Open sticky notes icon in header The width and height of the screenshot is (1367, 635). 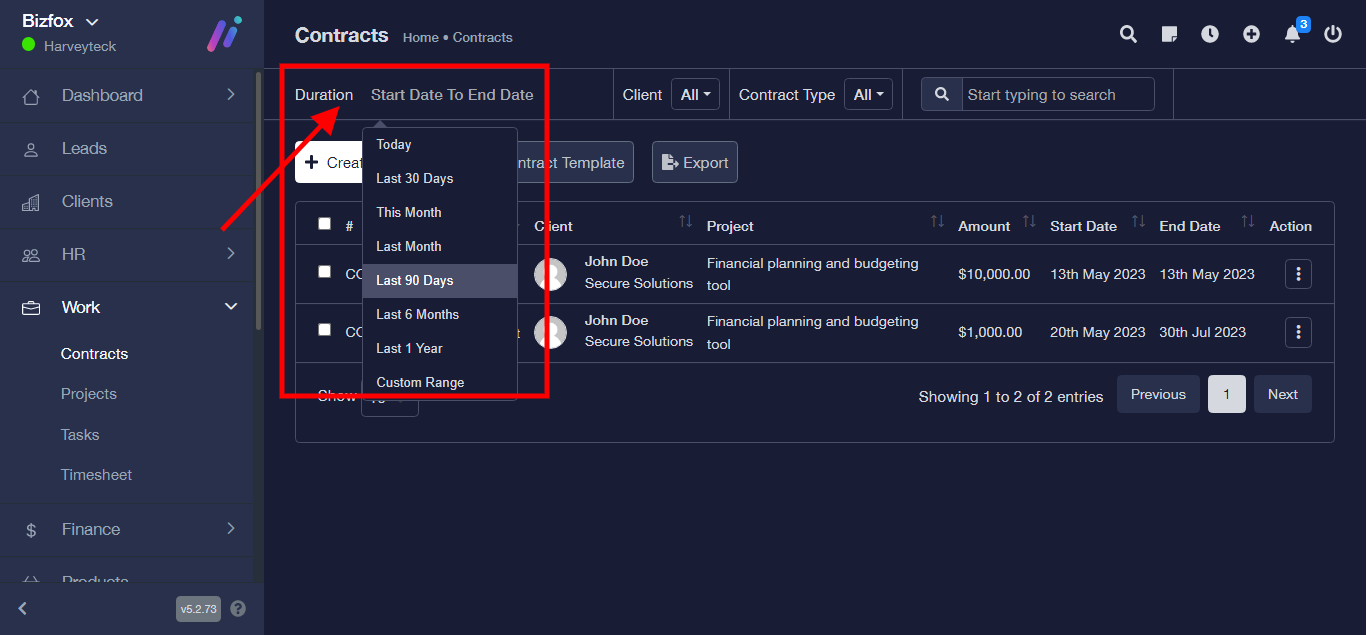pos(1169,35)
